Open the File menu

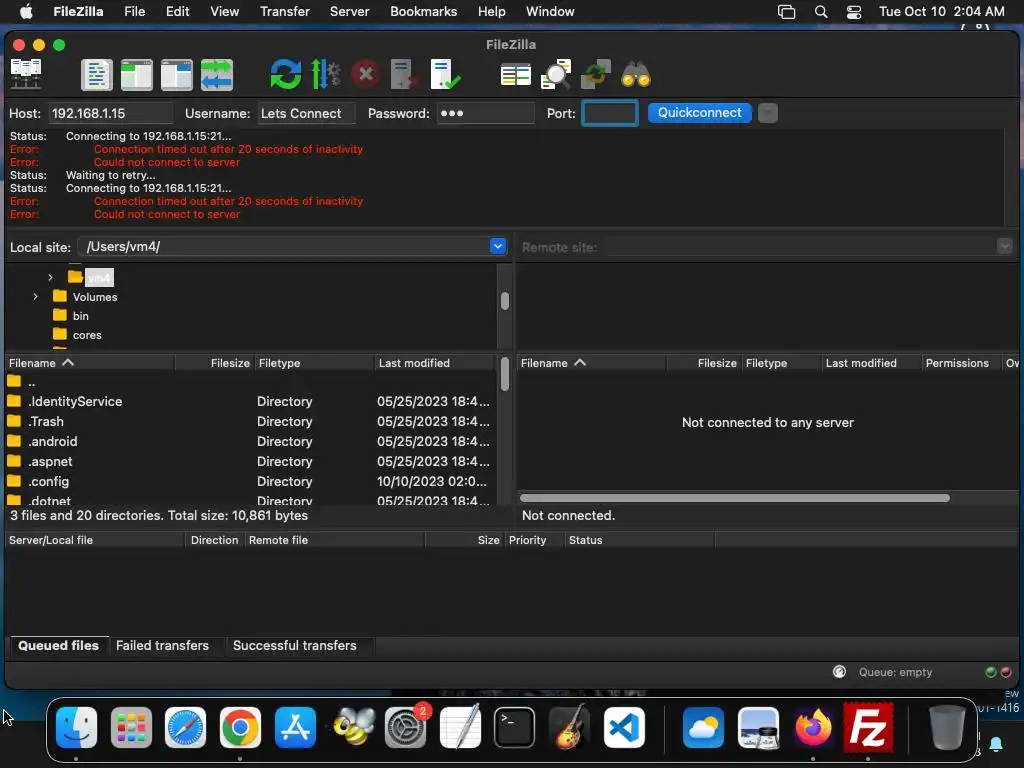tap(135, 12)
